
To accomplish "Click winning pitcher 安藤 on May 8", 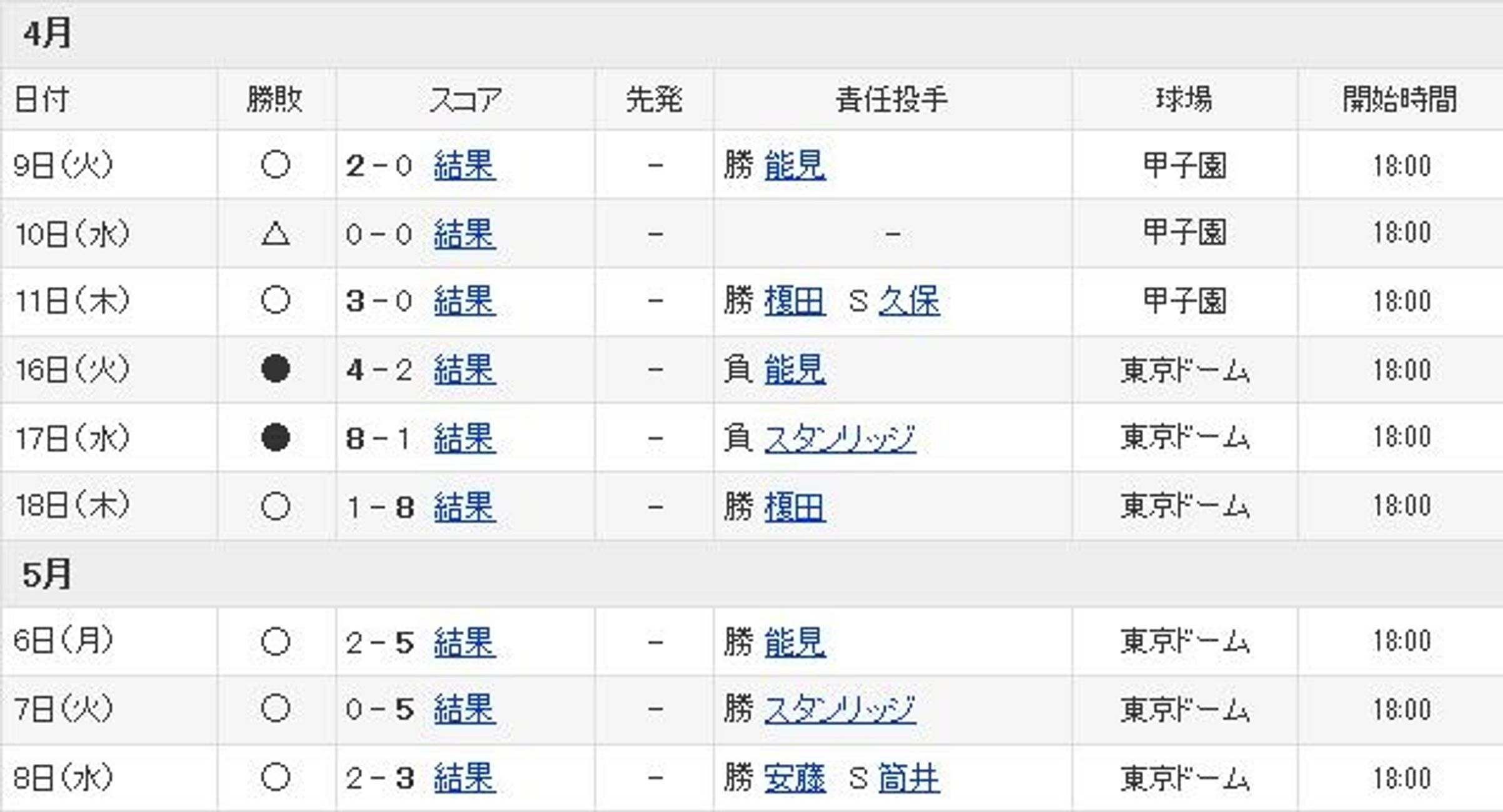I will (x=795, y=778).
